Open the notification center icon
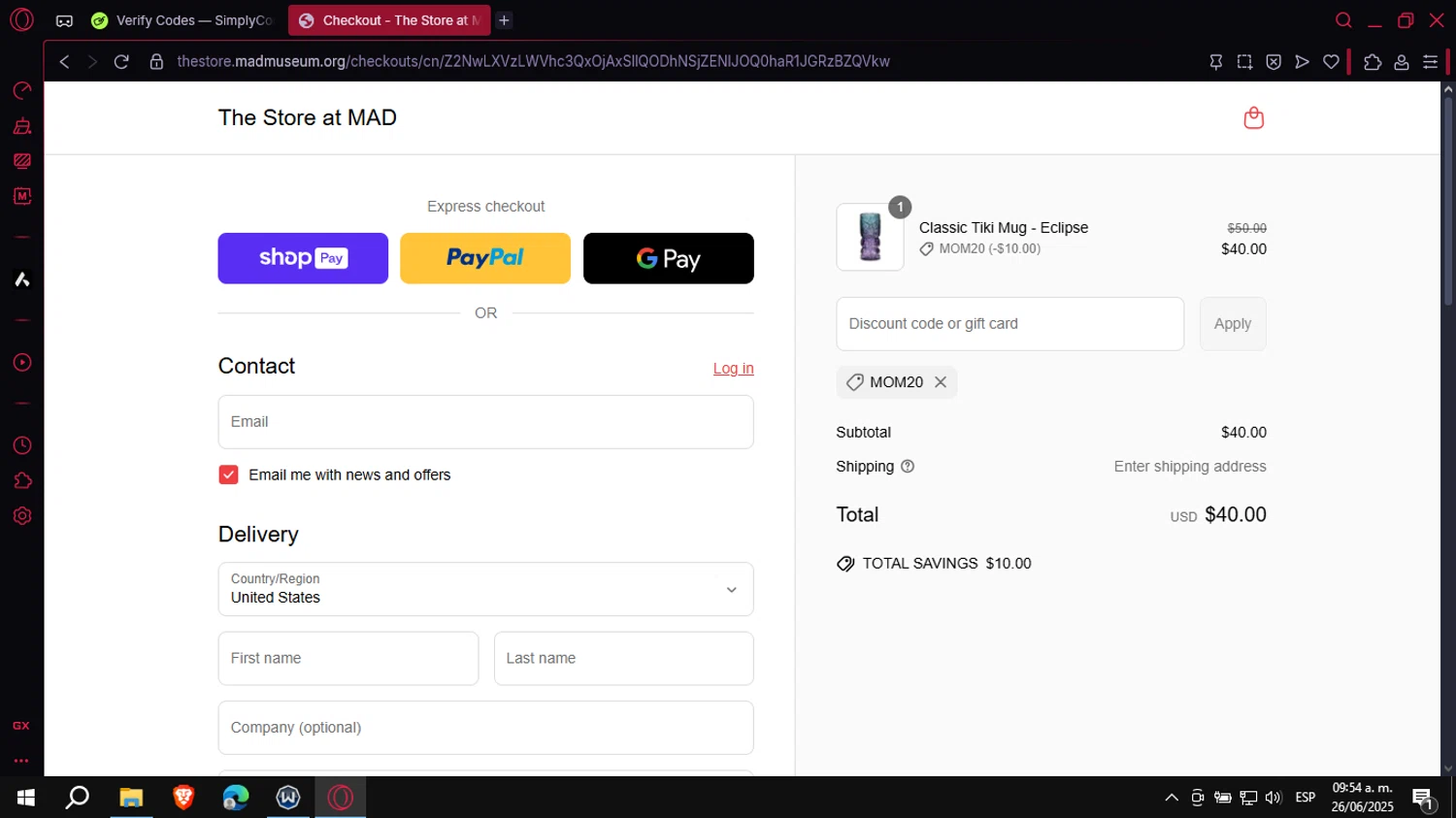The height and width of the screenshot is (818, 1456). coord(1423,799)
